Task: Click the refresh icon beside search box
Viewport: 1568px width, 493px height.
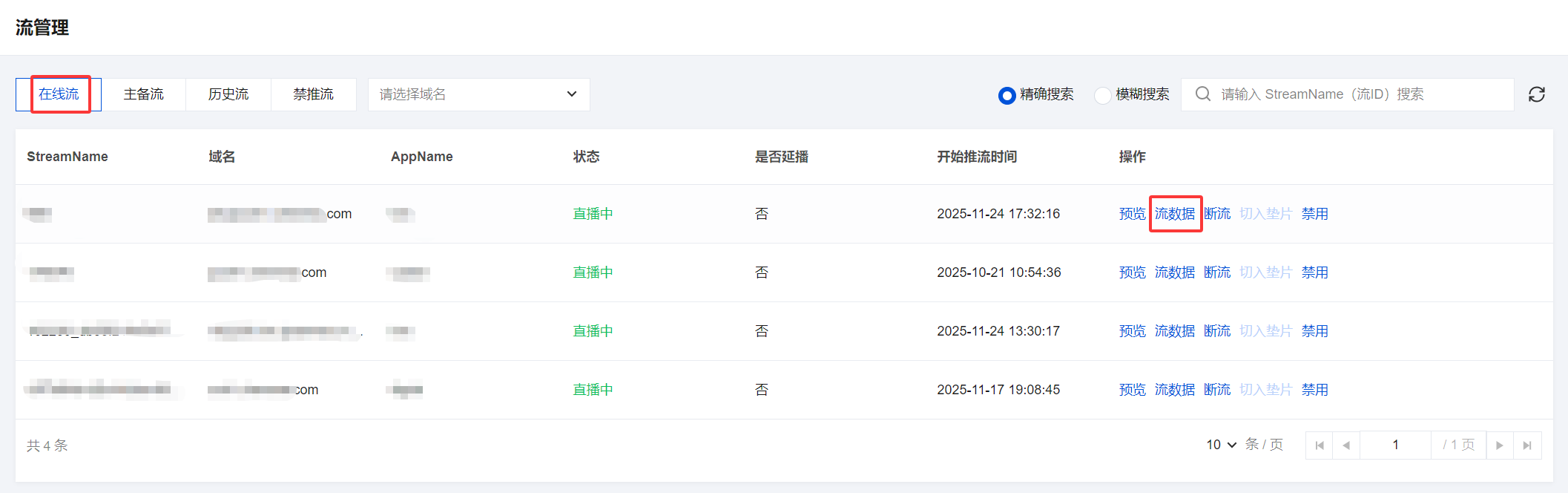Action: [1536, 94]
